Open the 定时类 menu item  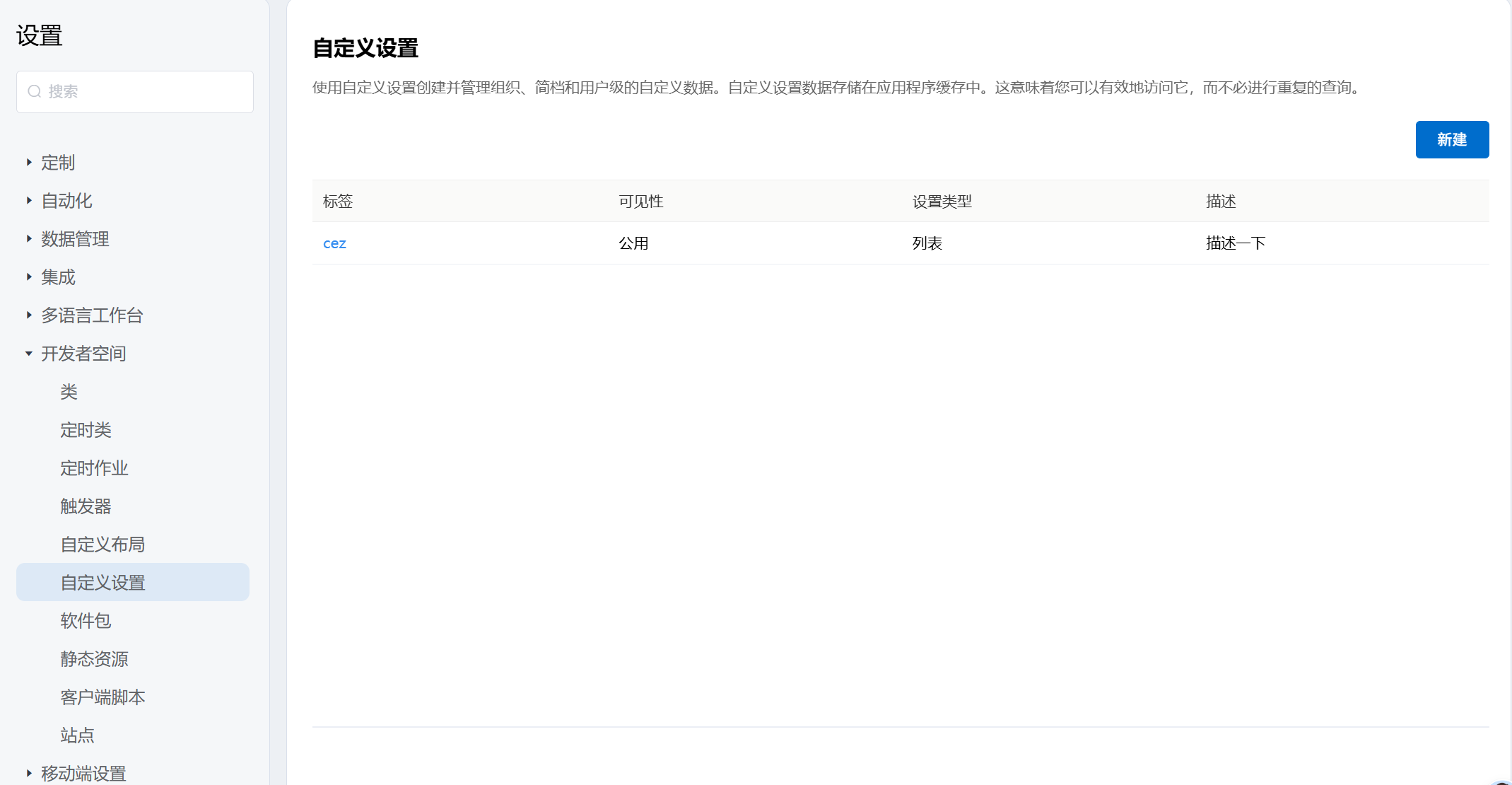tap(86, 430)
